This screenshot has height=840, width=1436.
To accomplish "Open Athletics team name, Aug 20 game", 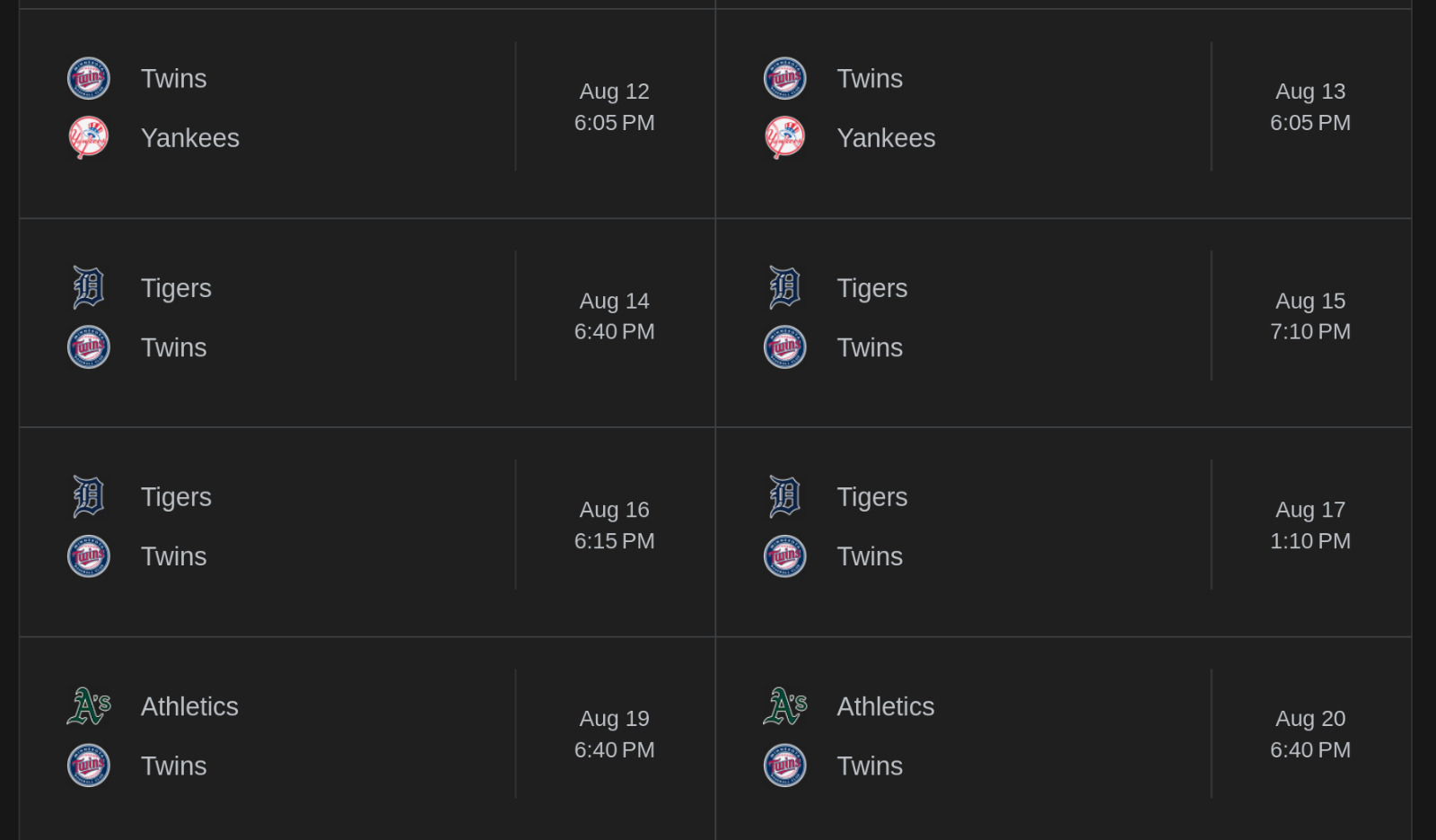I will click(886, 706).
